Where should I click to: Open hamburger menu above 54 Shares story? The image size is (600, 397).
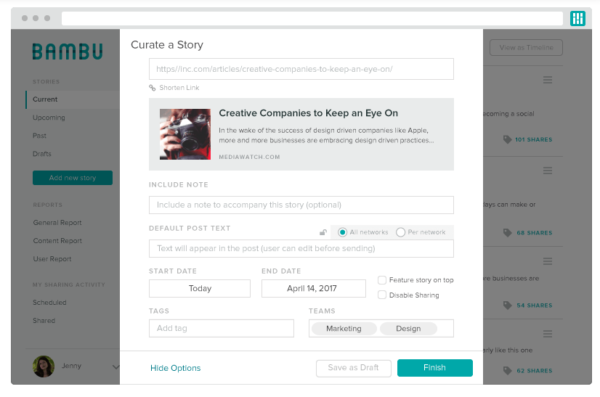point(548,261)
